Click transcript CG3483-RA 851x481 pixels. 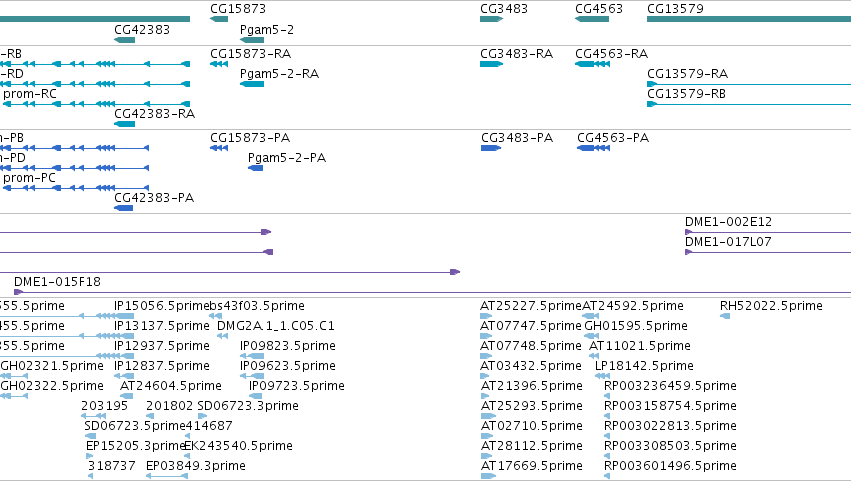coord(516,54)
